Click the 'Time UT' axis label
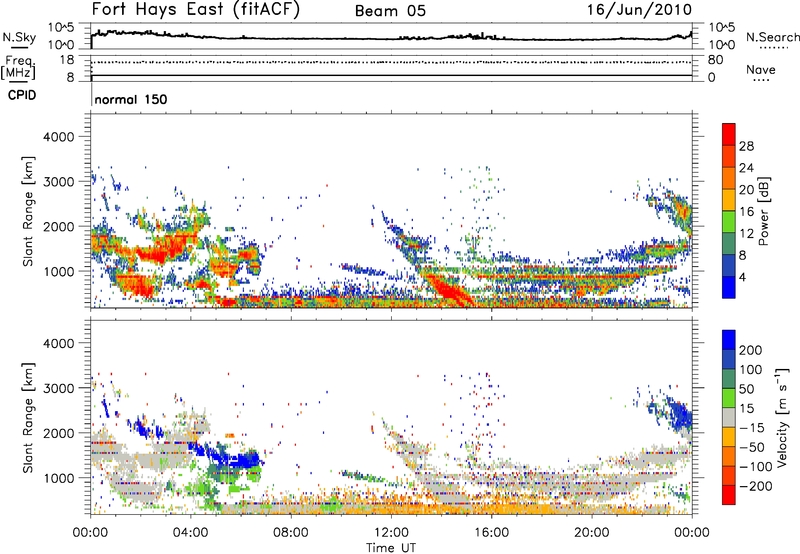 [x=391, y=547]
